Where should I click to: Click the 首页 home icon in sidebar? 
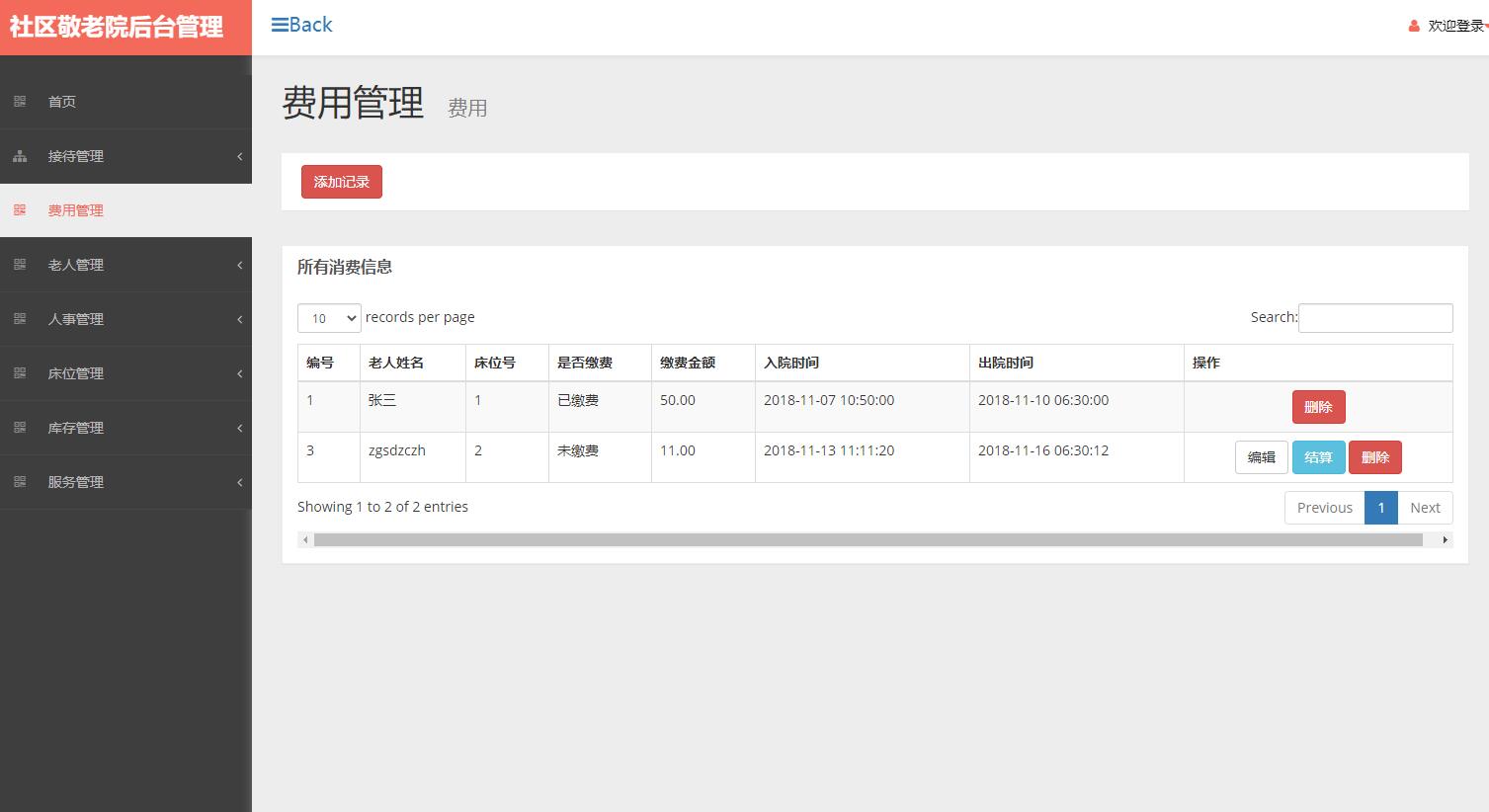pyautogui.click(x=19, y=101)
